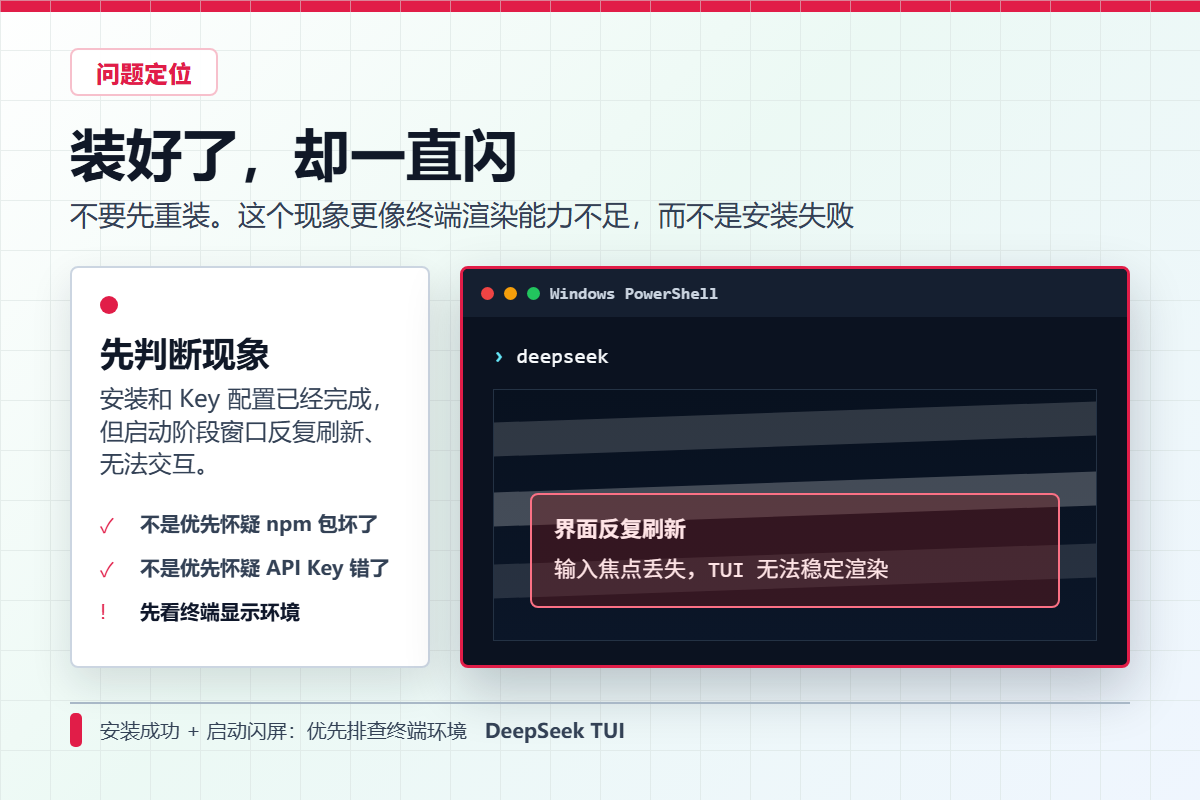Click the 装好了，却一直闪 main headline
The width and height of the screenshot is (1200, 800).
pyautogui.click(x=293, y=155)
